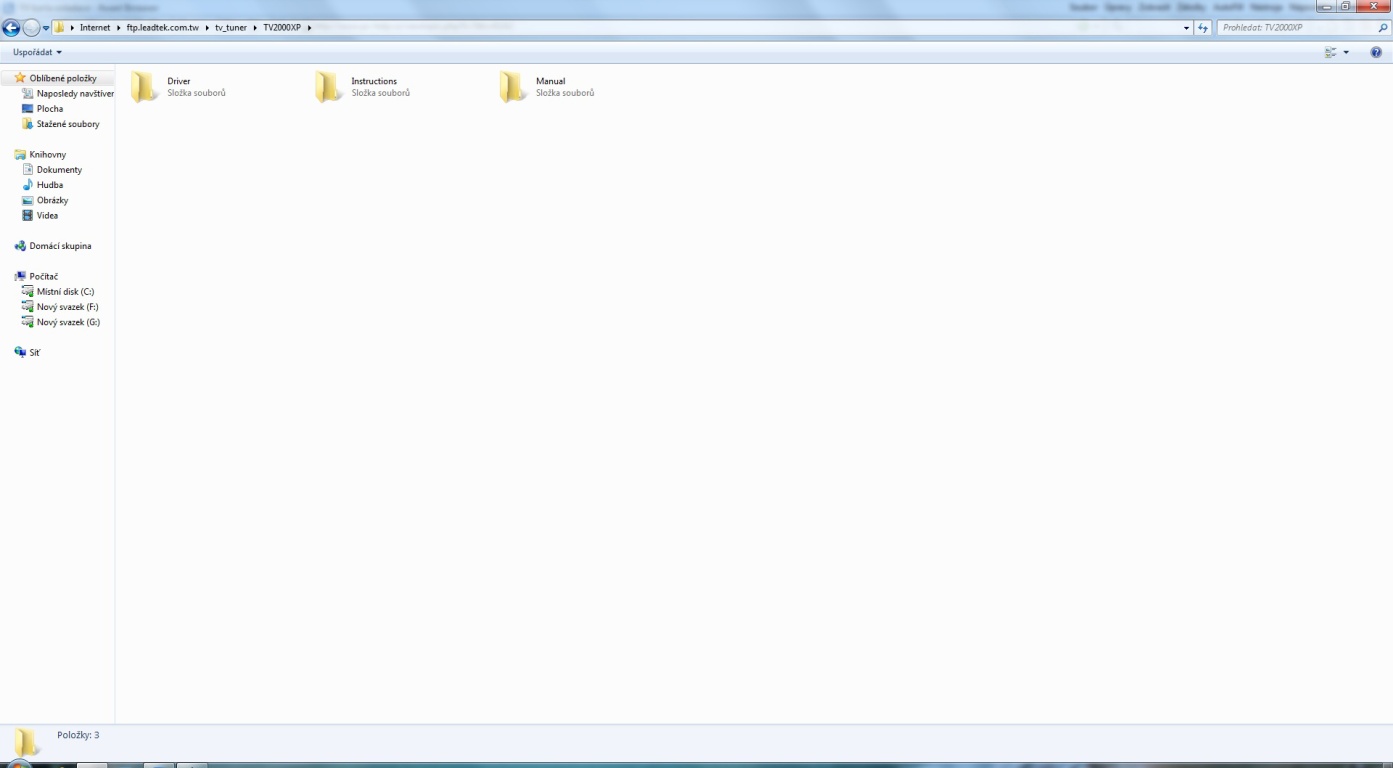Open the Dokumenty library
This screenshot has height=768, width=1393.
[x=59, y=170]
